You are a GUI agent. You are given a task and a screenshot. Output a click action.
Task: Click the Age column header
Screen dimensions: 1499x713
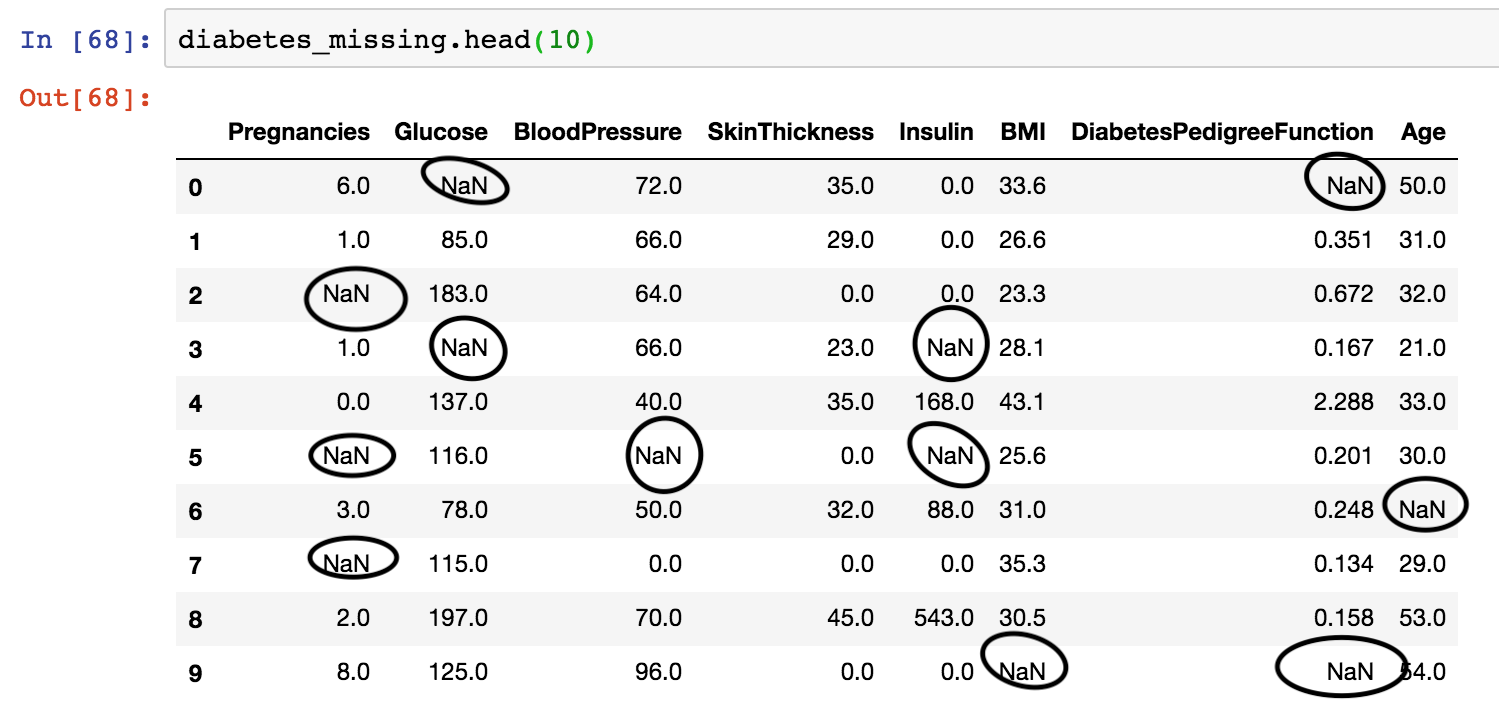(1423, 132)
